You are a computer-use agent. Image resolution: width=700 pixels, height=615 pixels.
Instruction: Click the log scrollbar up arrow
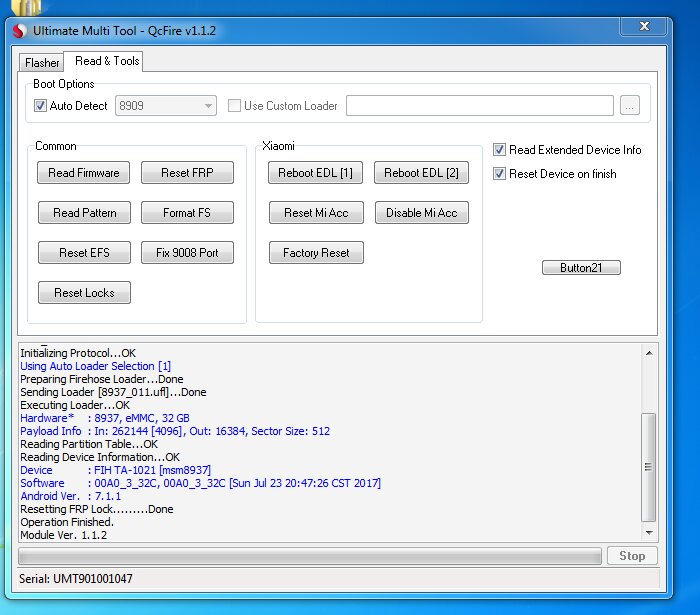[649, 353]
